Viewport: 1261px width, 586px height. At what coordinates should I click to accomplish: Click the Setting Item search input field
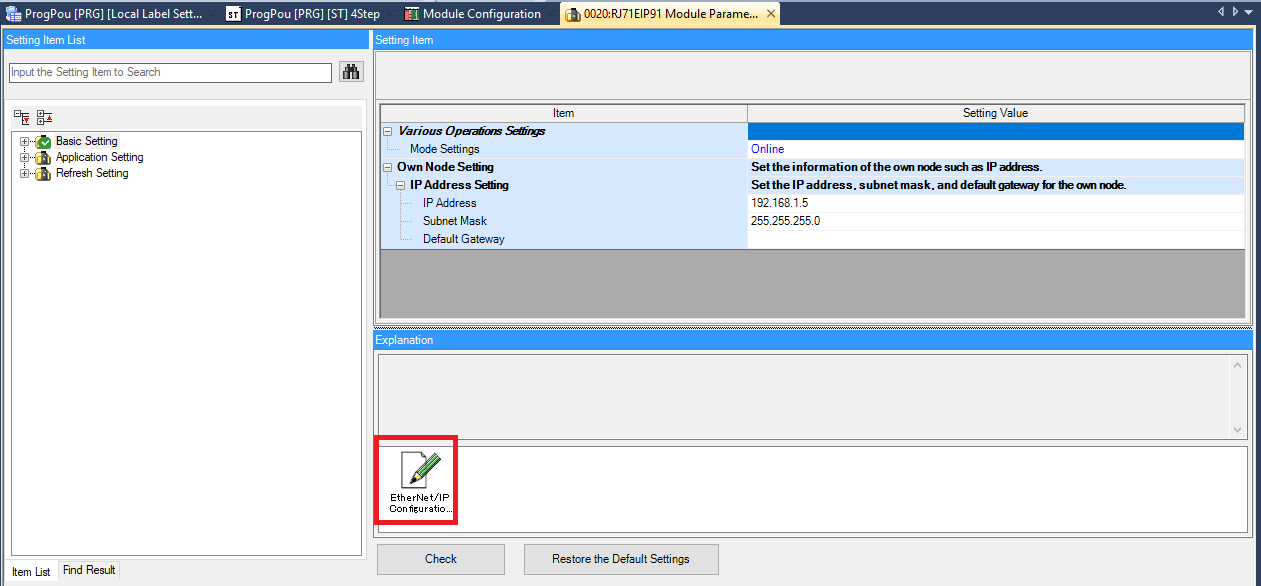170,72
